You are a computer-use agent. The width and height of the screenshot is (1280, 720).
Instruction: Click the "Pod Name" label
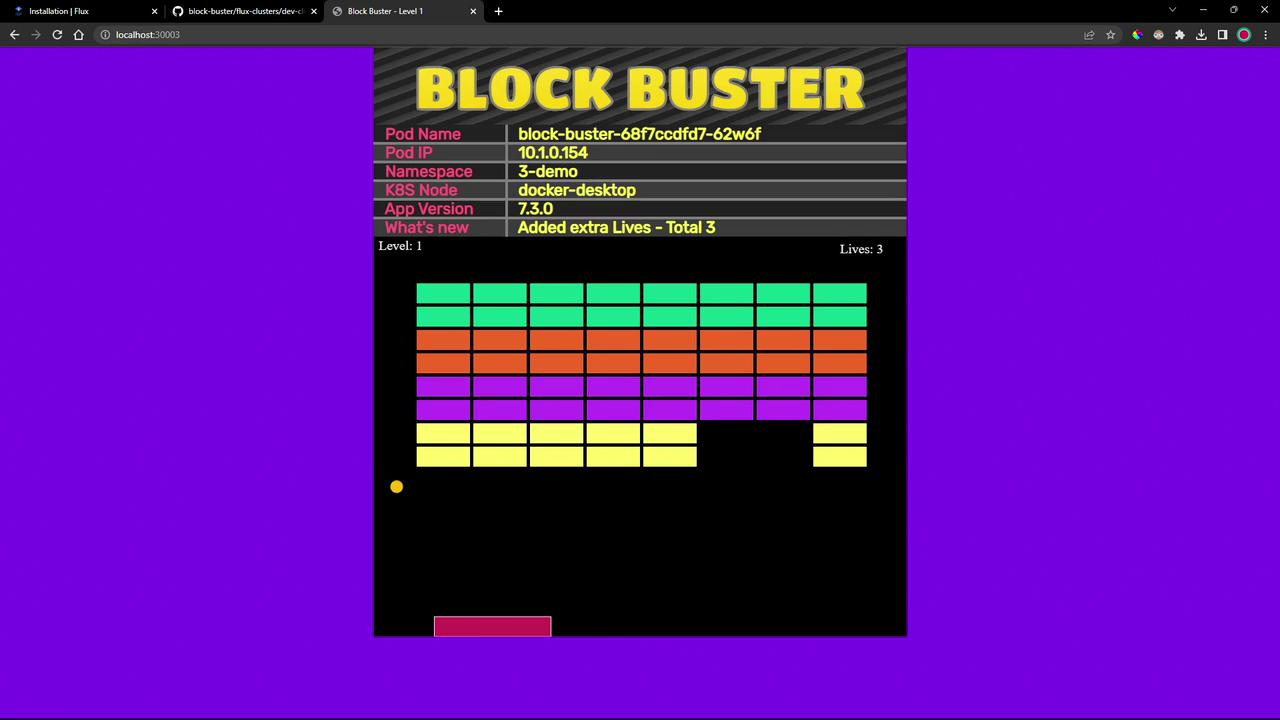coord(423,134)
